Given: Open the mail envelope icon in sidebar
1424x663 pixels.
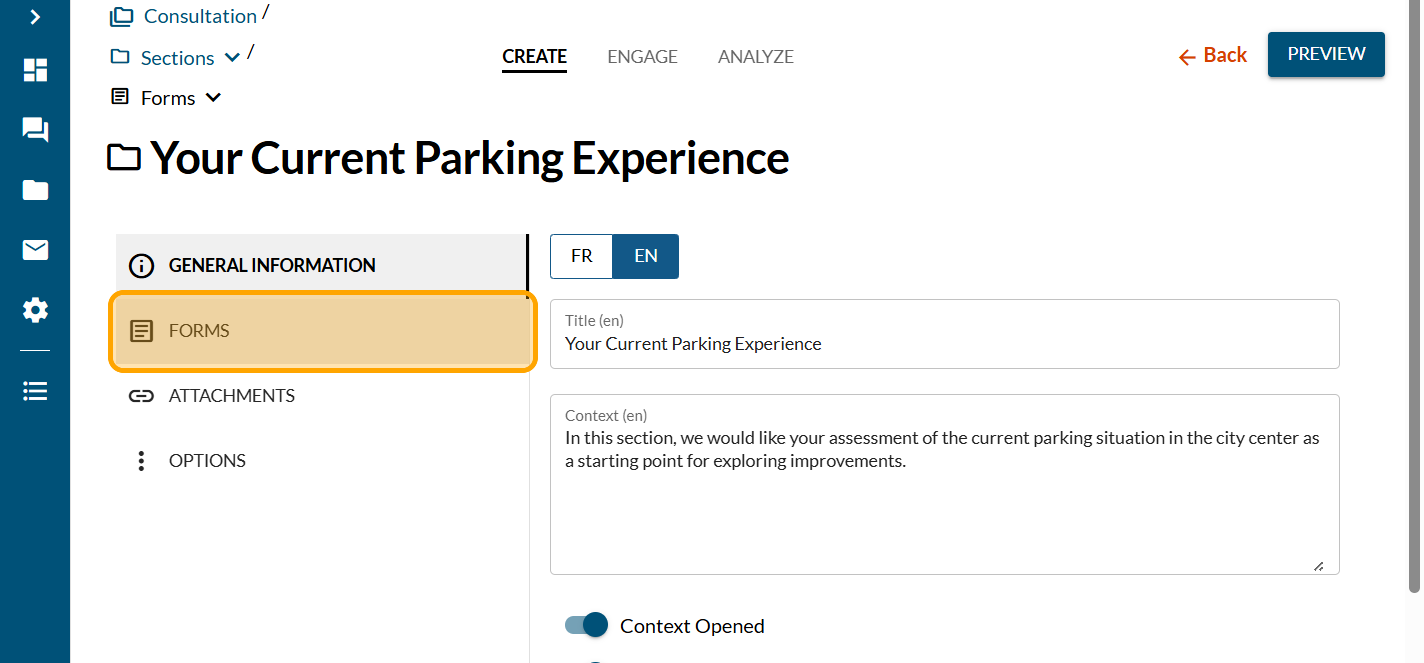Looking at the screenshot, I should point(35,250).
